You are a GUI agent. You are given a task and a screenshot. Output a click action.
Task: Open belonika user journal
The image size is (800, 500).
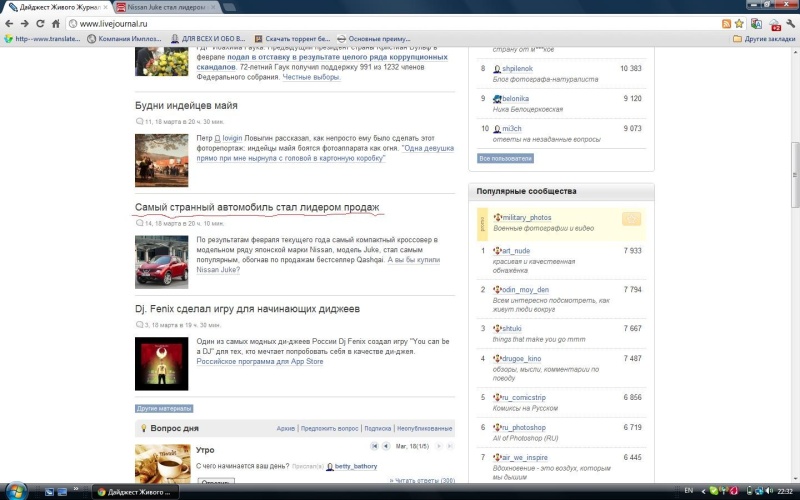pos(515,98)
